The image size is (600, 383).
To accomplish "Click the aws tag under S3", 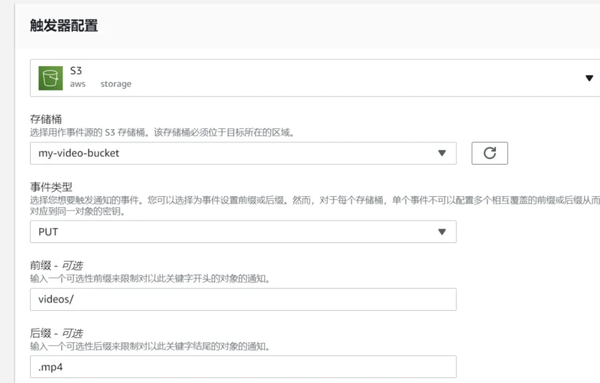I will click(78, 84).
